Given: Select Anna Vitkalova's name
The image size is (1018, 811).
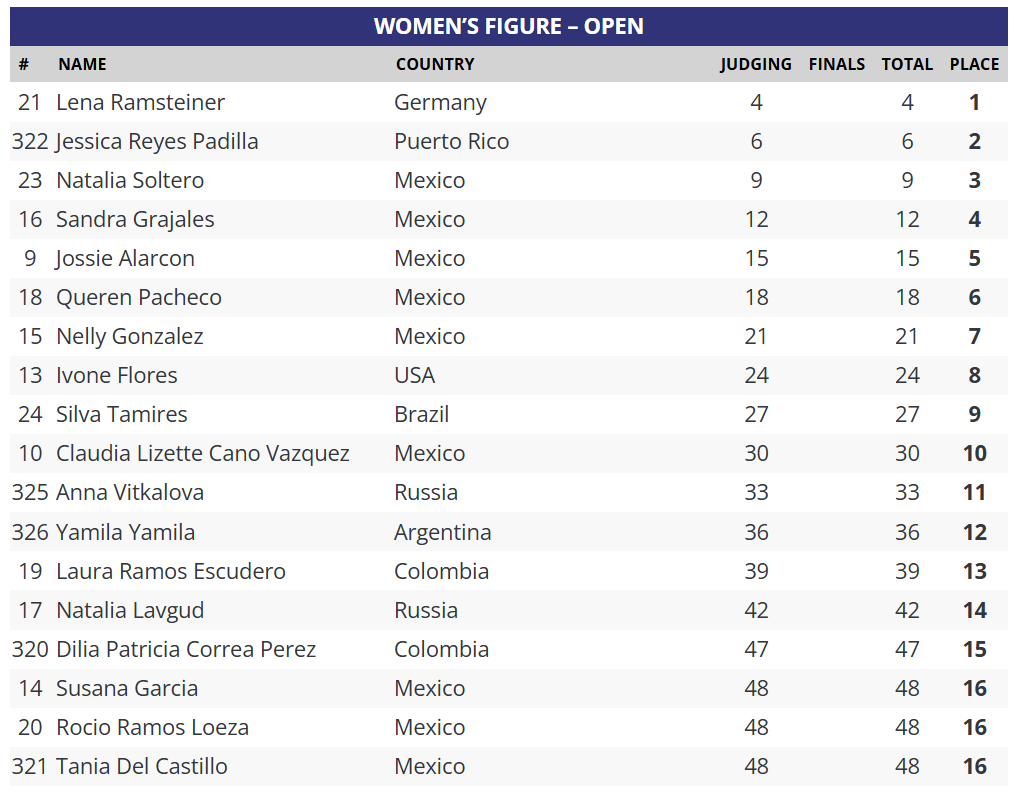Looking at the screenshot, I should tap(130, 492).
